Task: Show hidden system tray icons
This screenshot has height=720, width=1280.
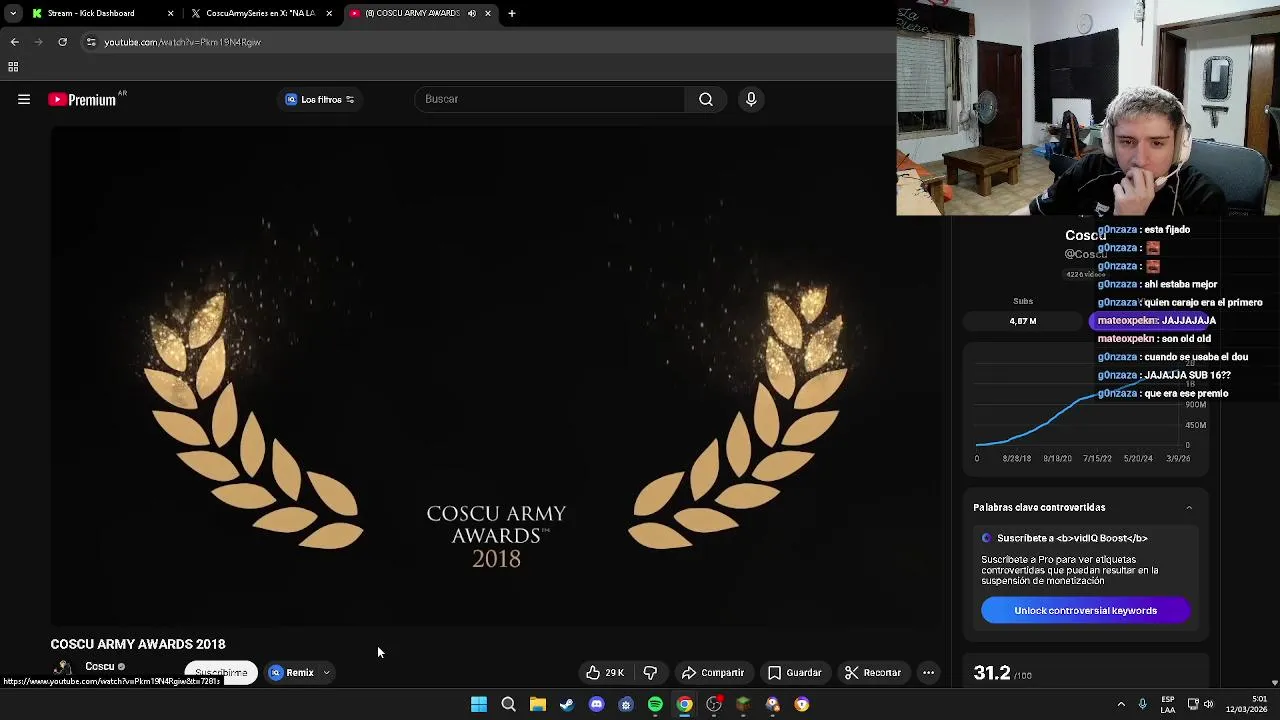Action: [1121, 705]
